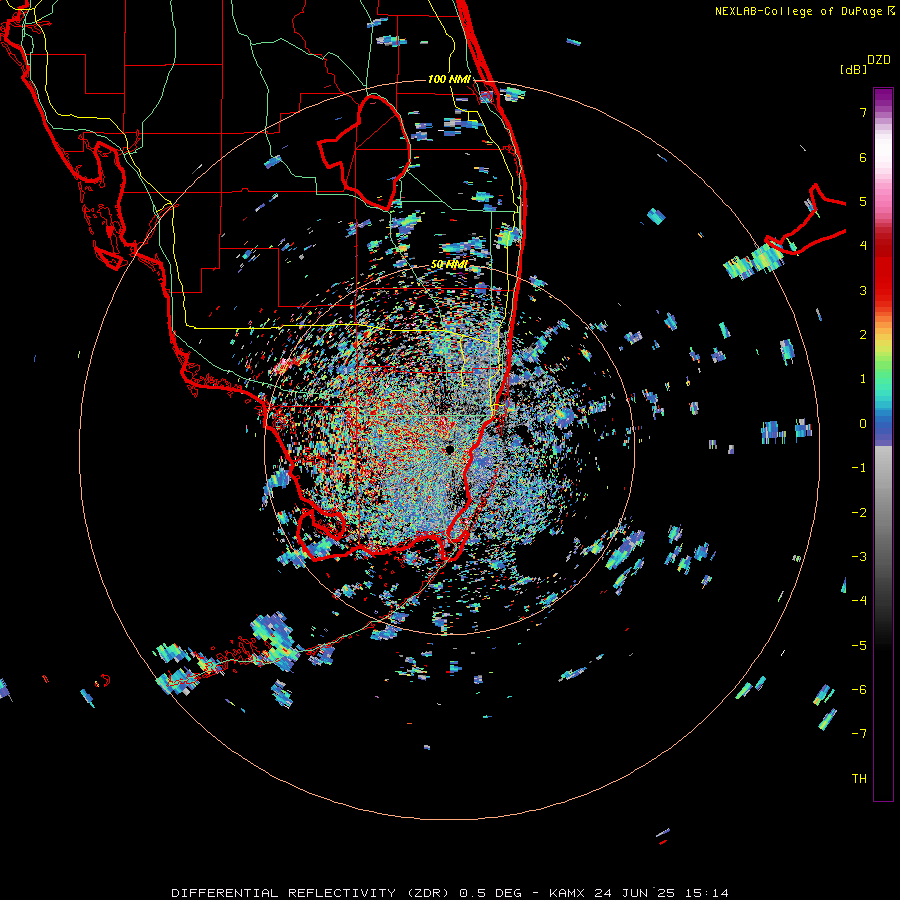Click the 3 dB label on the color scale
900x900 pixels.
point(863,290)
